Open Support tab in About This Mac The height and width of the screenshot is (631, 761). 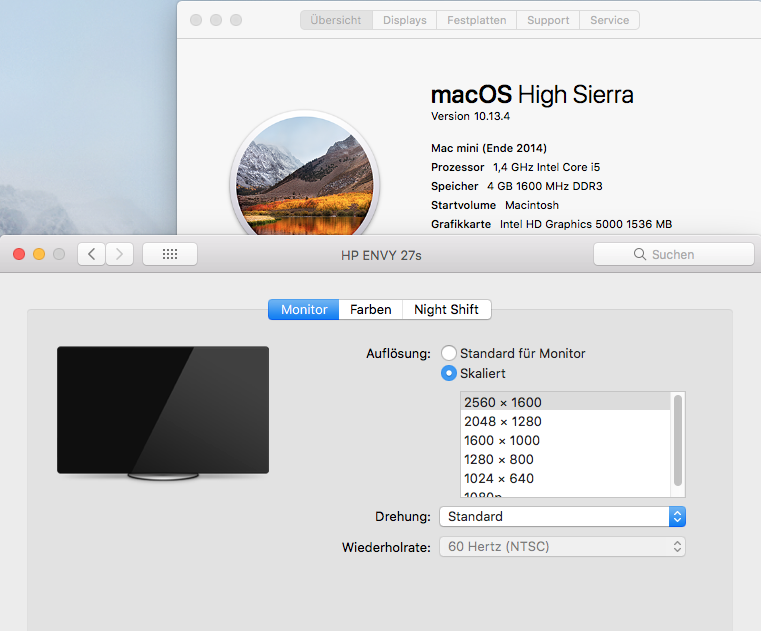[x=548, y=20]
